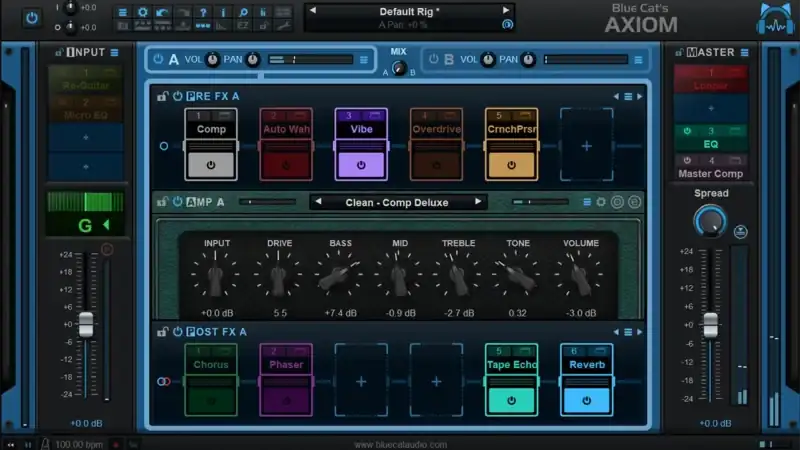Toggle the CrnchPrsr pedal footswitch

tap(511, 165)
